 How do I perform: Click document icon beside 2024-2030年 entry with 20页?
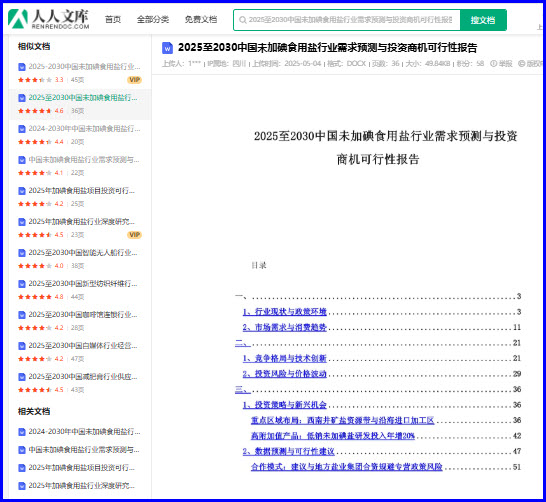pos(22,129)
